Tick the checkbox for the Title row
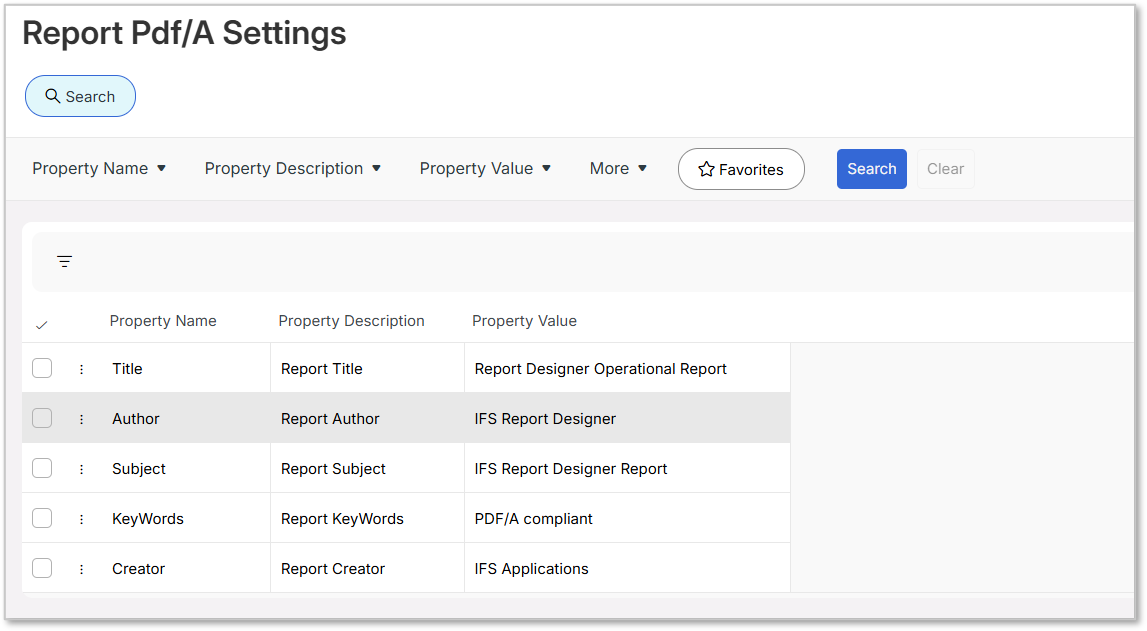1147x631 pixels. tap(42, 368)
